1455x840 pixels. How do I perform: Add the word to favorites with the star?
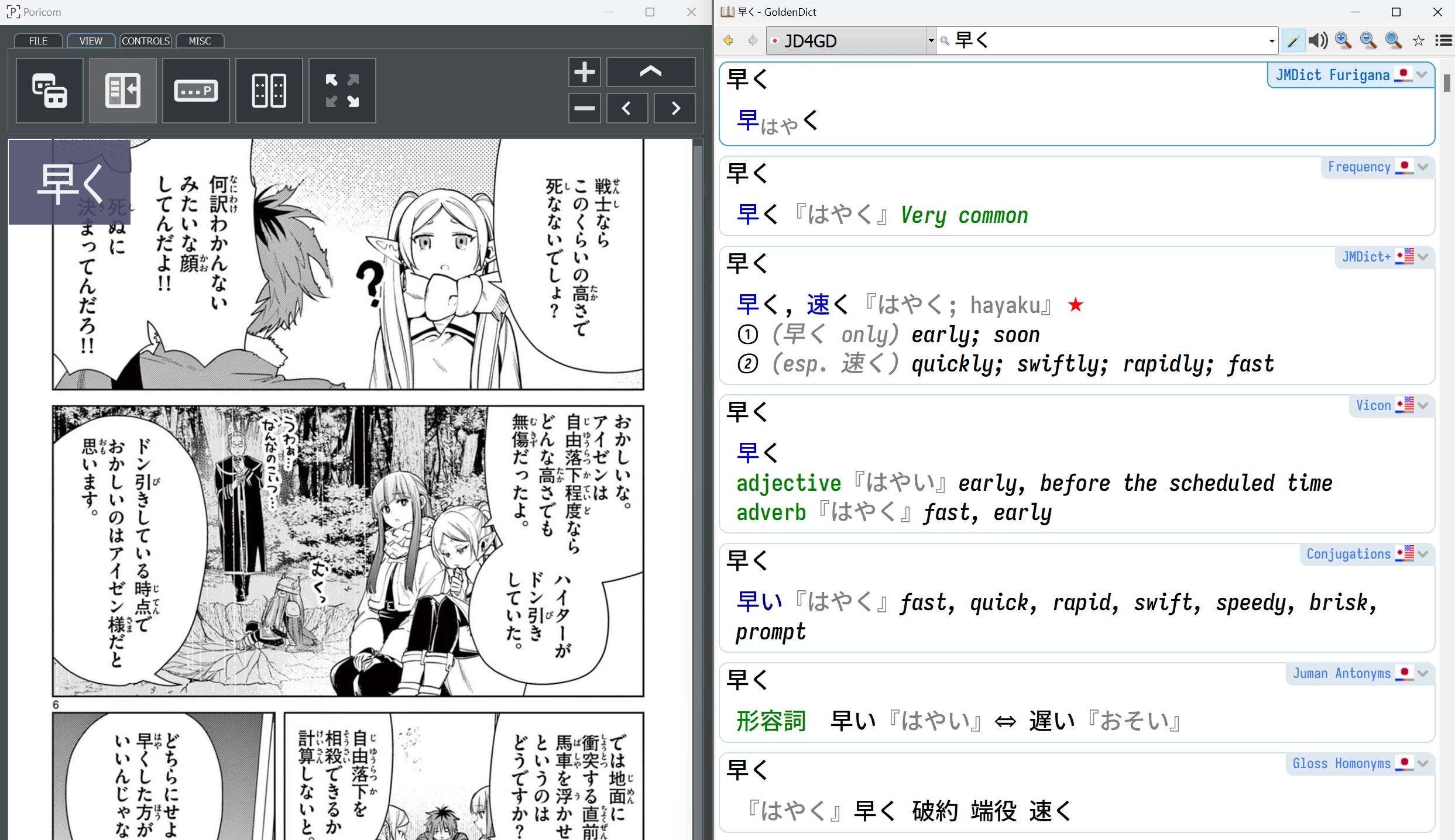click(x=1419, y=40)
